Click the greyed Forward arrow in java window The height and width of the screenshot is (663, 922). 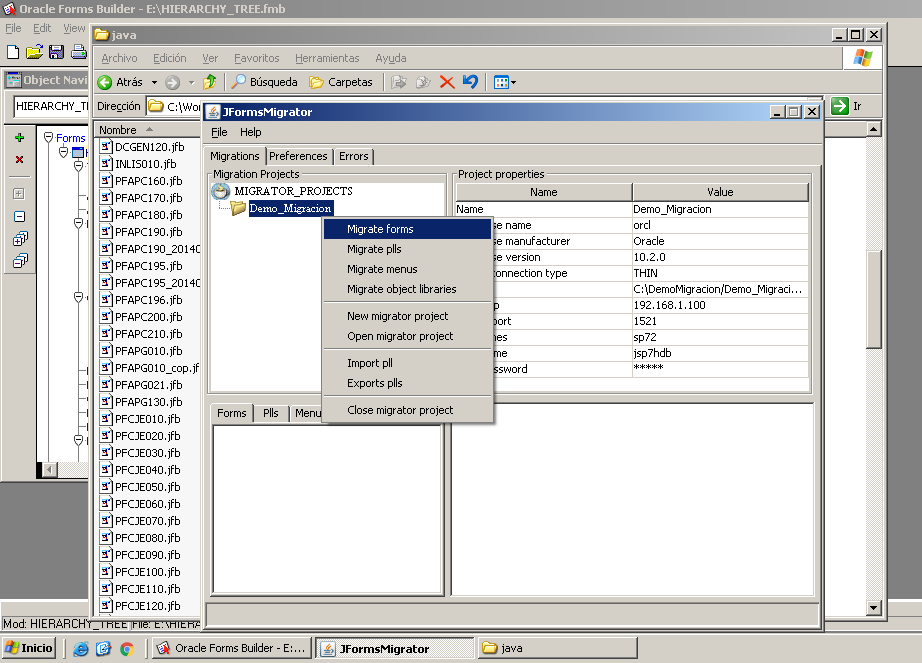pyautogui.click(x=172, y=82)
